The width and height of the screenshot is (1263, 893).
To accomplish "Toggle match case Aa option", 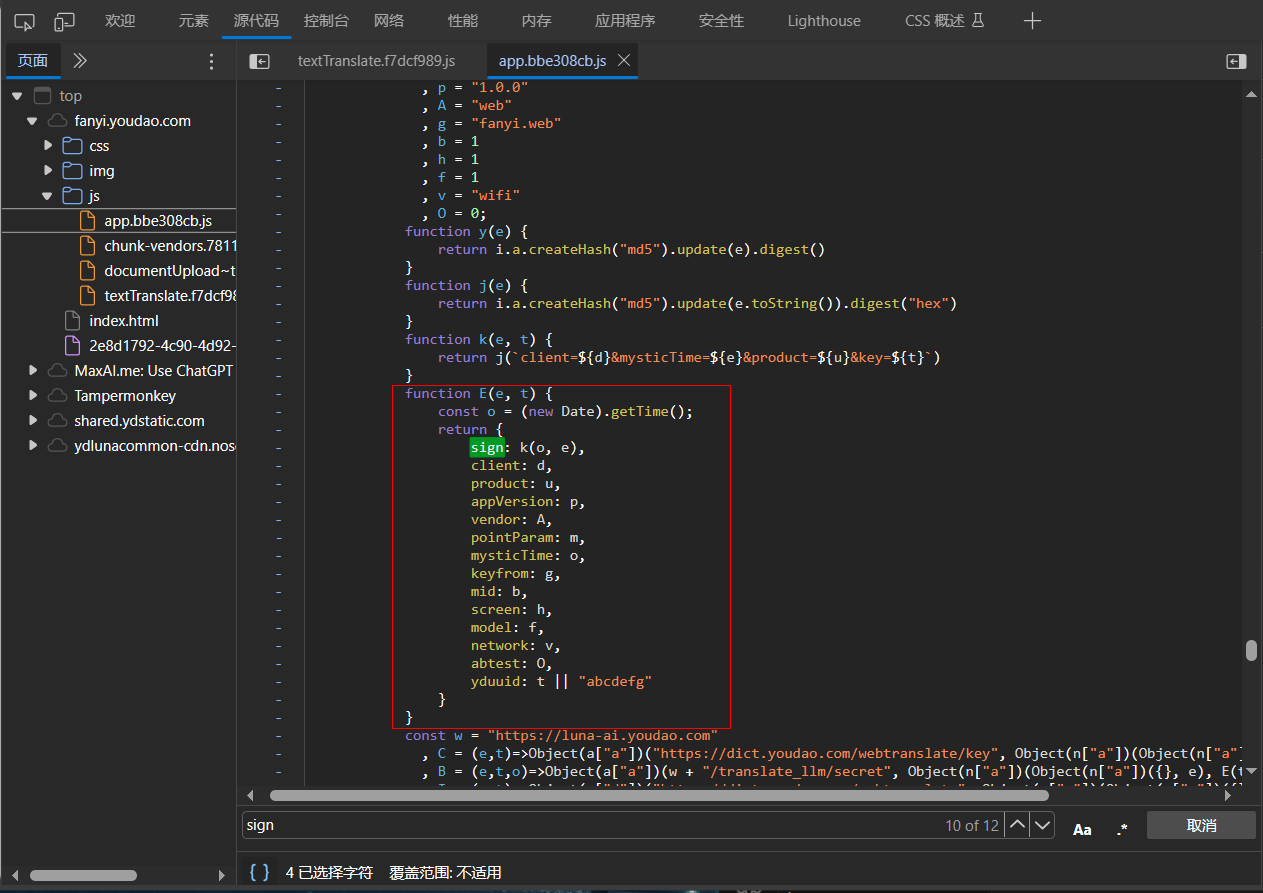I will 1082,829.
